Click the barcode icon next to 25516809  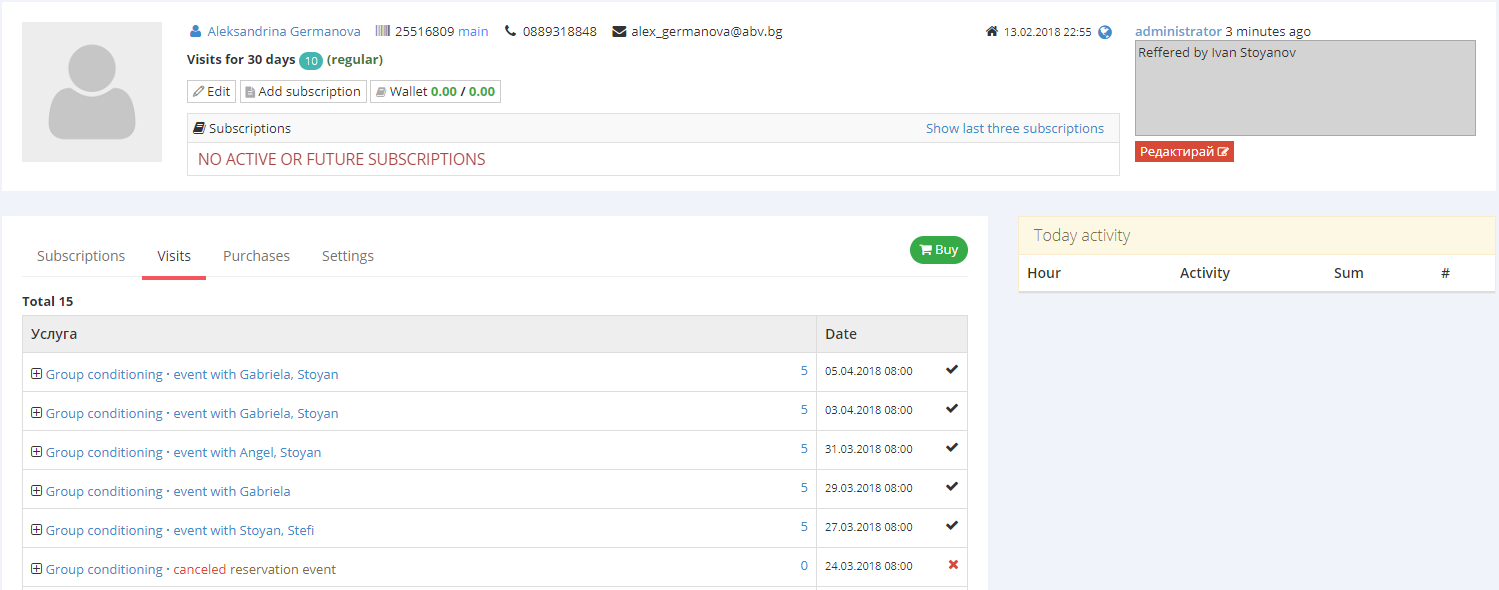click(x=383, y=31)
